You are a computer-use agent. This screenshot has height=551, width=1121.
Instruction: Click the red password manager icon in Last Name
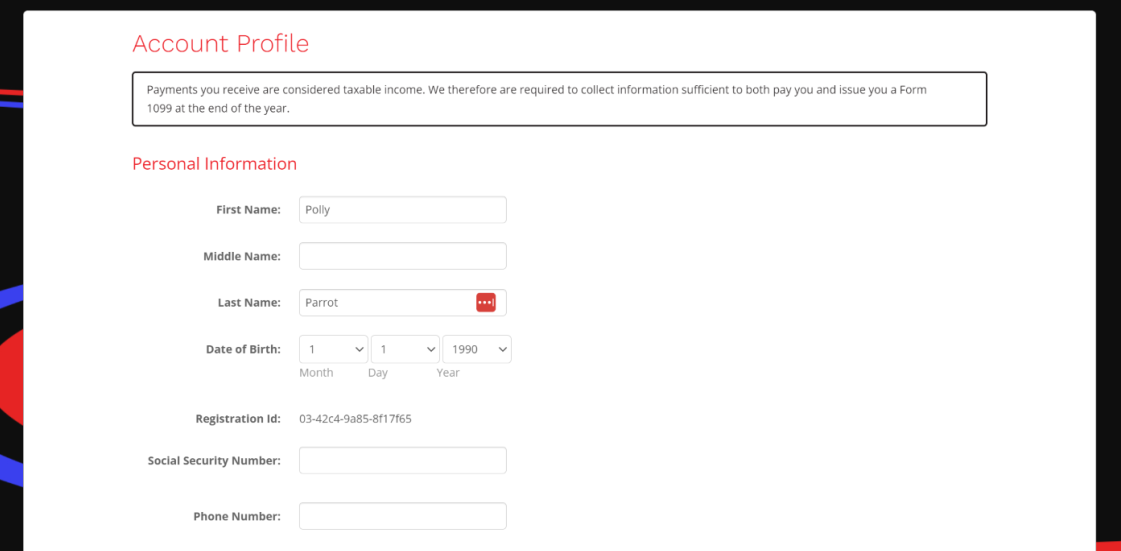[486, 302]
